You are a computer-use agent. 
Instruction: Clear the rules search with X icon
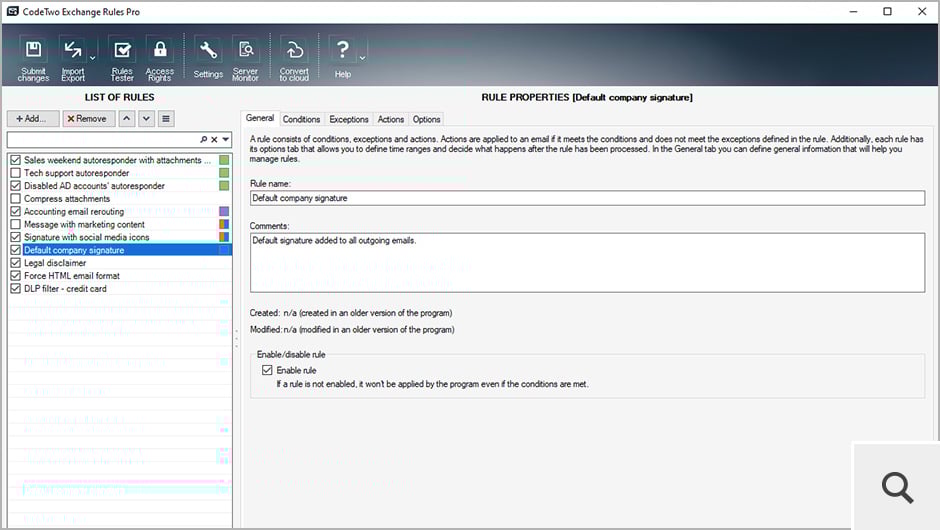click(x=214, y=139)
